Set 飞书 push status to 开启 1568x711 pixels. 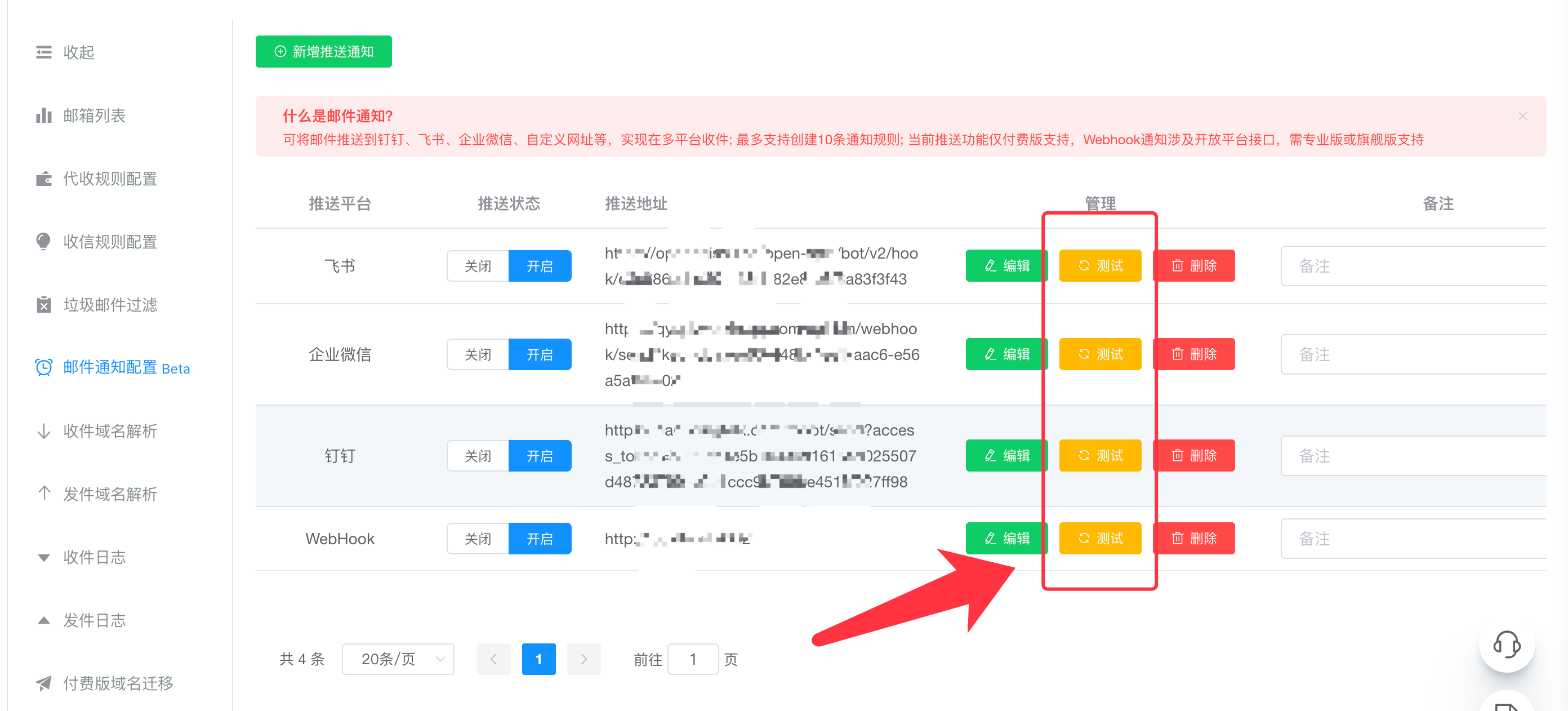(x=540, y=266)
